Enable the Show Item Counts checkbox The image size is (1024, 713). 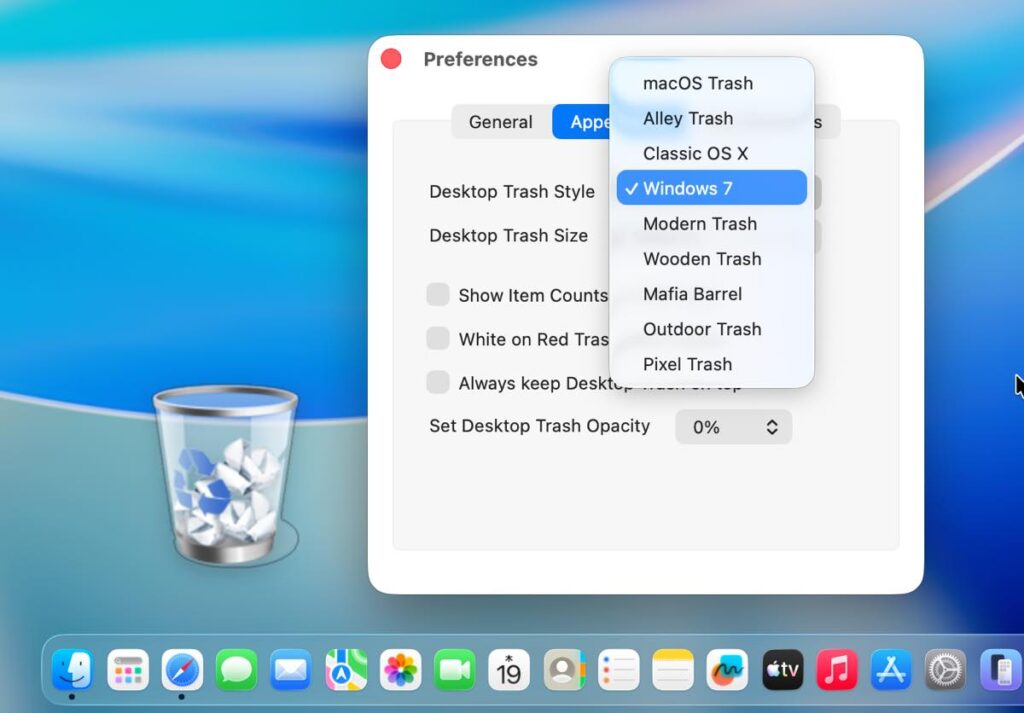coord(438,295)
